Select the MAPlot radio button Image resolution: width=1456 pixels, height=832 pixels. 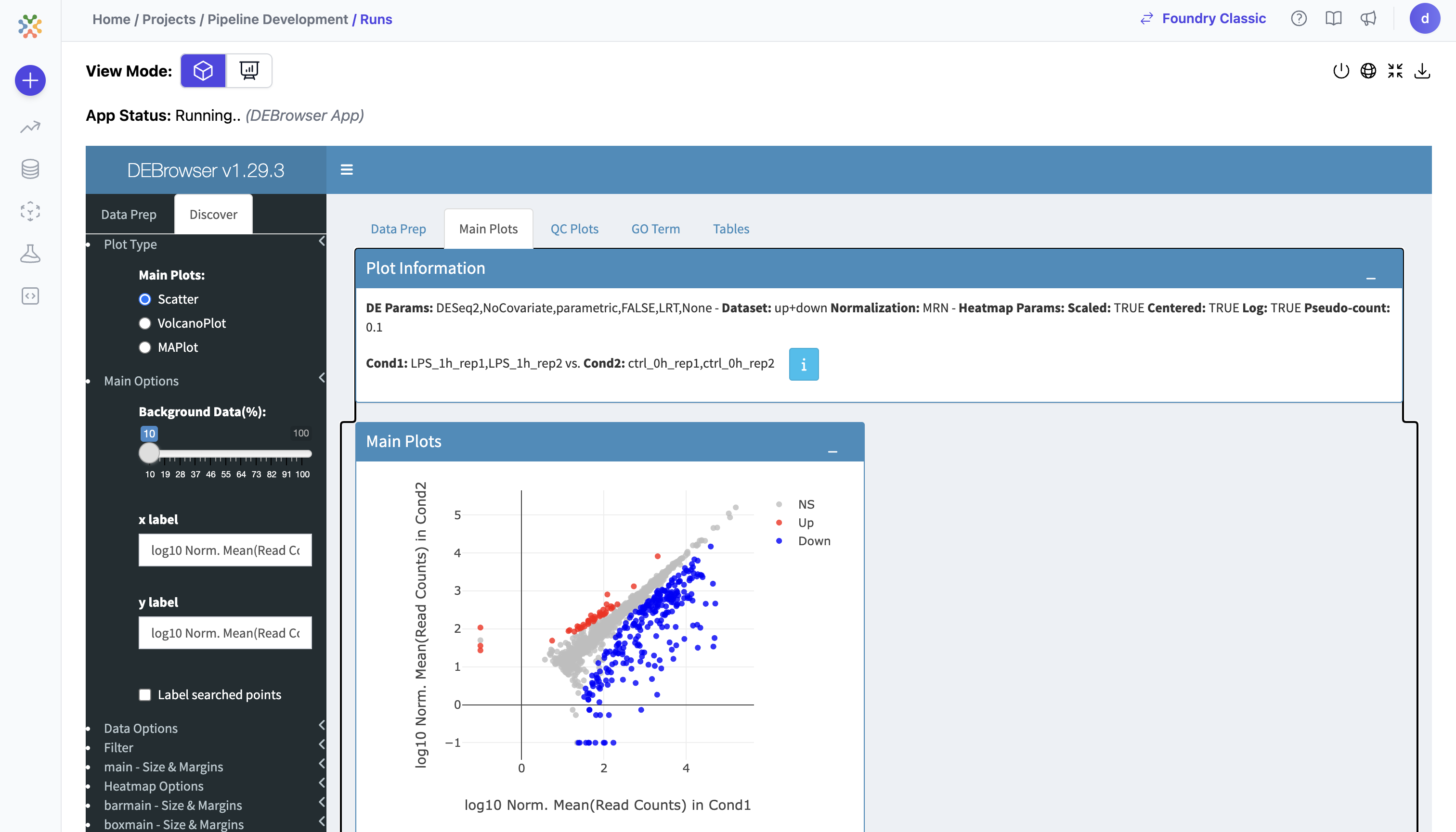click(x=145, y=347)
